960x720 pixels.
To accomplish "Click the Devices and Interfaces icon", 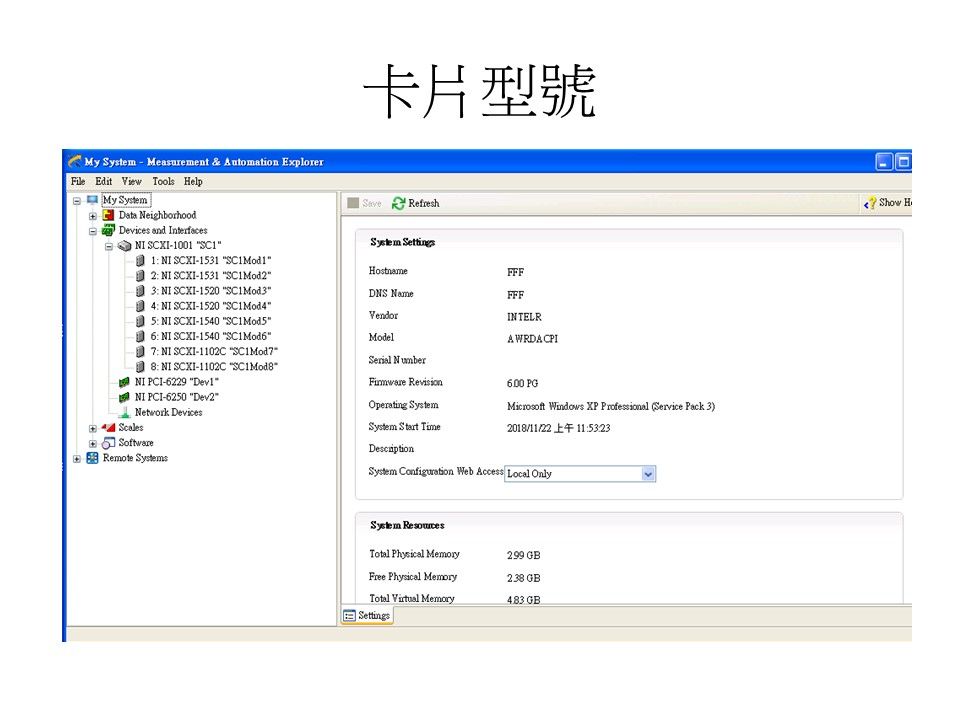I will [108, 230].
